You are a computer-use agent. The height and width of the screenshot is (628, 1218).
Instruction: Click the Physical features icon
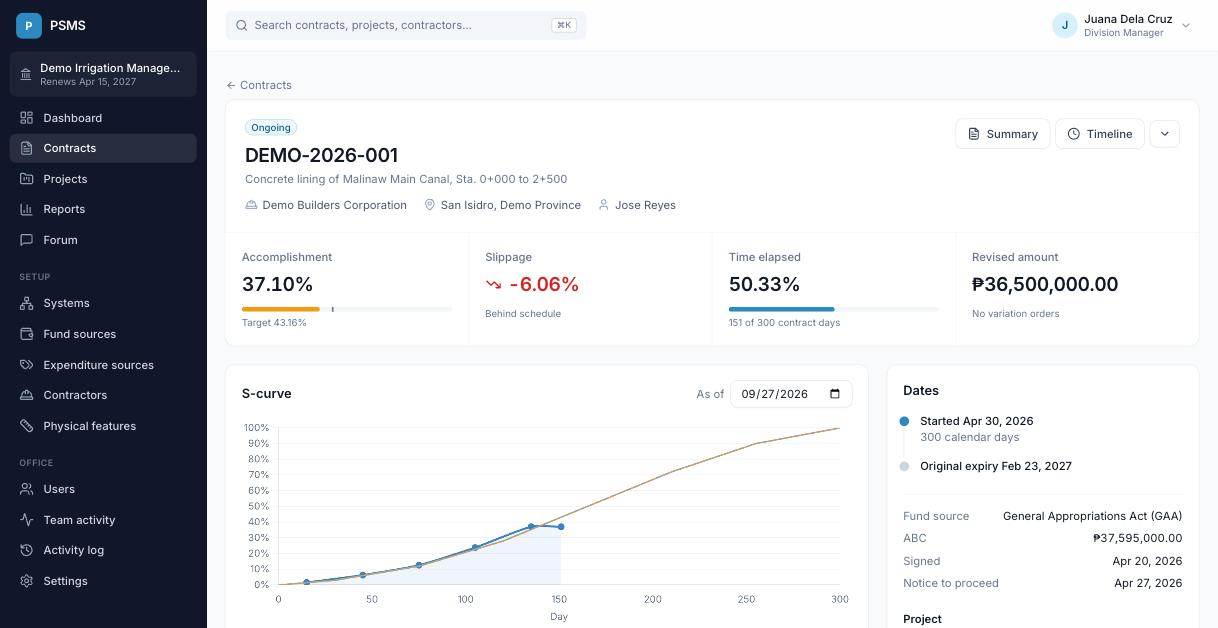point(27,426)
